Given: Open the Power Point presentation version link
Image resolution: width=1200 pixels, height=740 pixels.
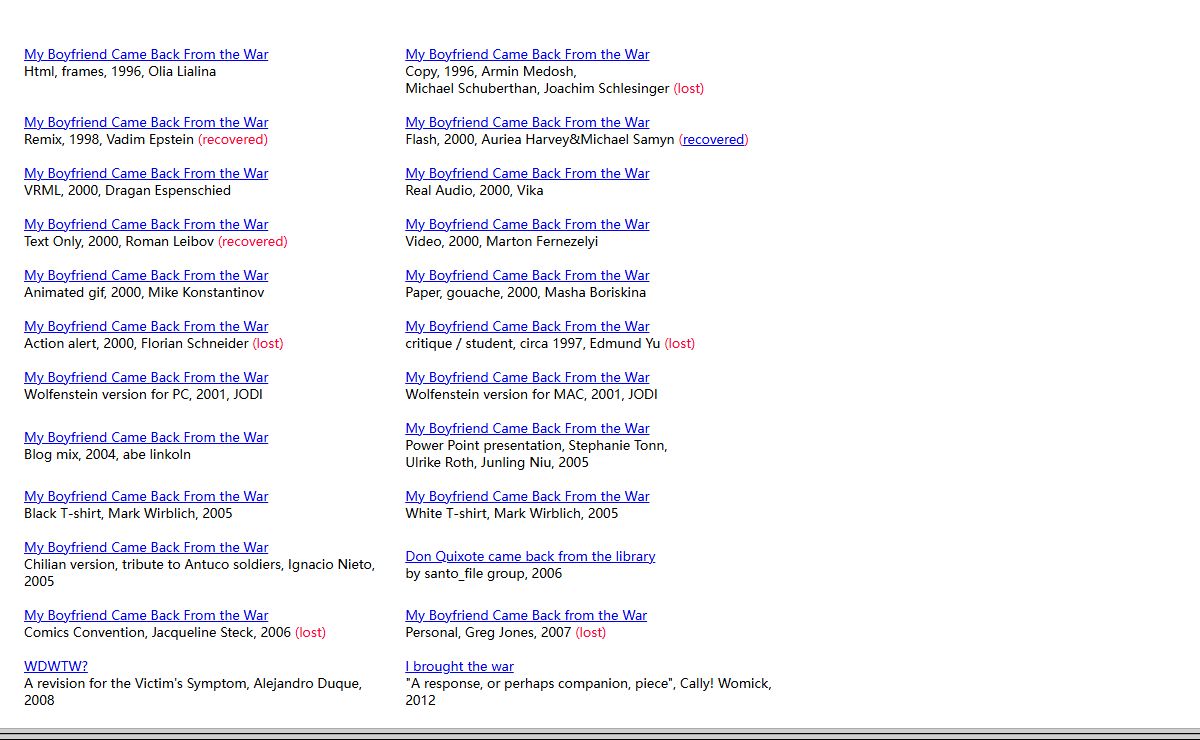Looking at the screenshot, I should point(527,428).
